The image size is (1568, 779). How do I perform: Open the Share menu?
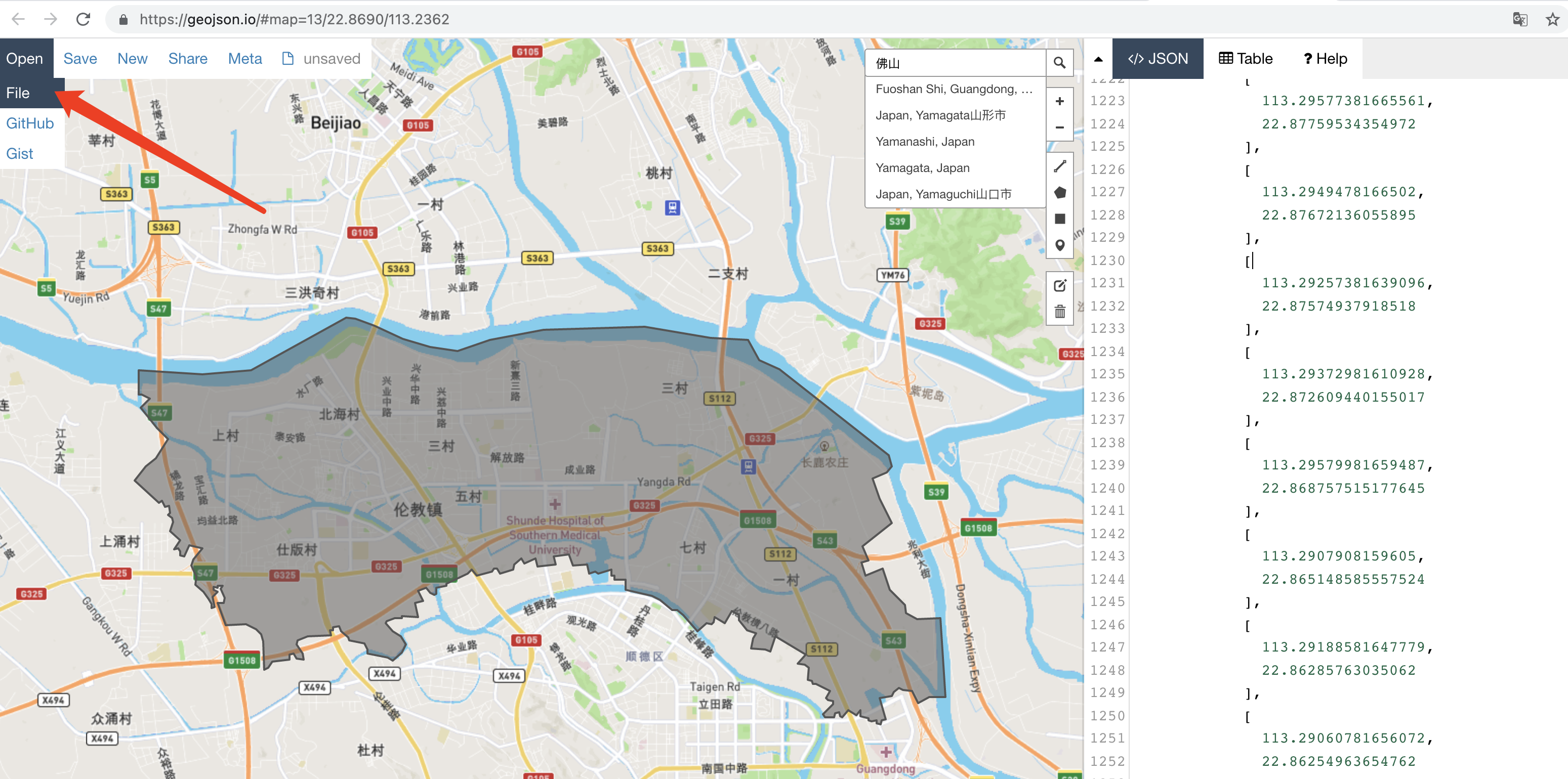tap(187, 58)
